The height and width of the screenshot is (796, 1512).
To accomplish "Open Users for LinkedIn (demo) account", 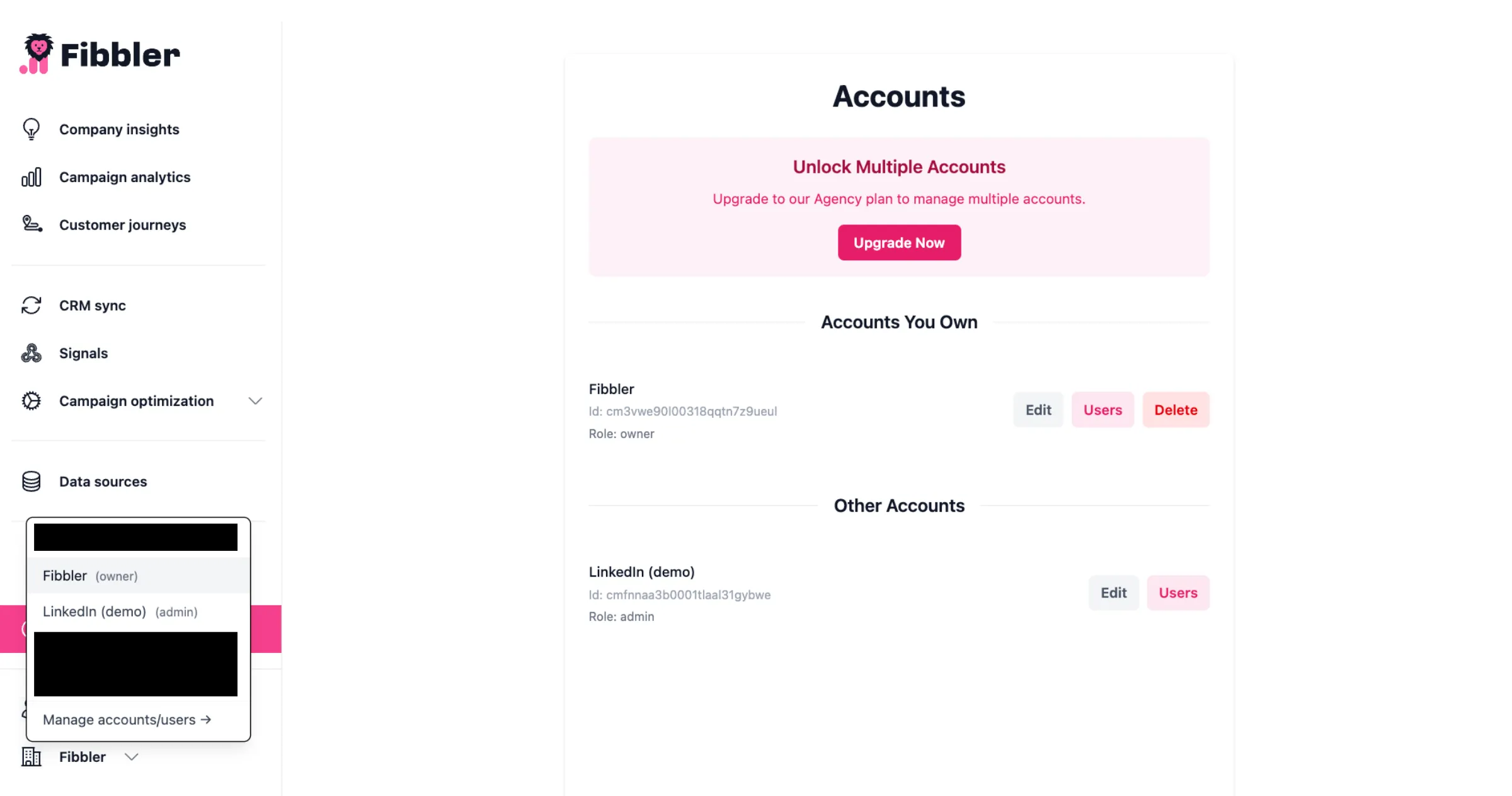I will (x=1177, y=592).
